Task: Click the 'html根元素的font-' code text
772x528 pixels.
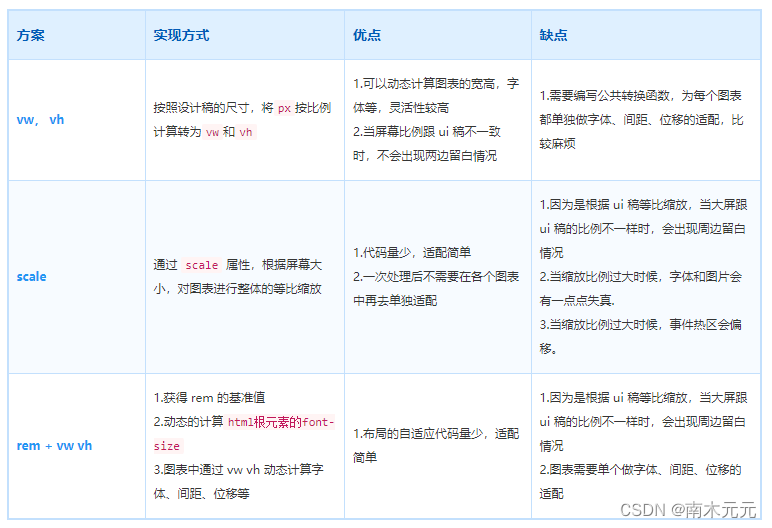Action: [x=281, y=422]
